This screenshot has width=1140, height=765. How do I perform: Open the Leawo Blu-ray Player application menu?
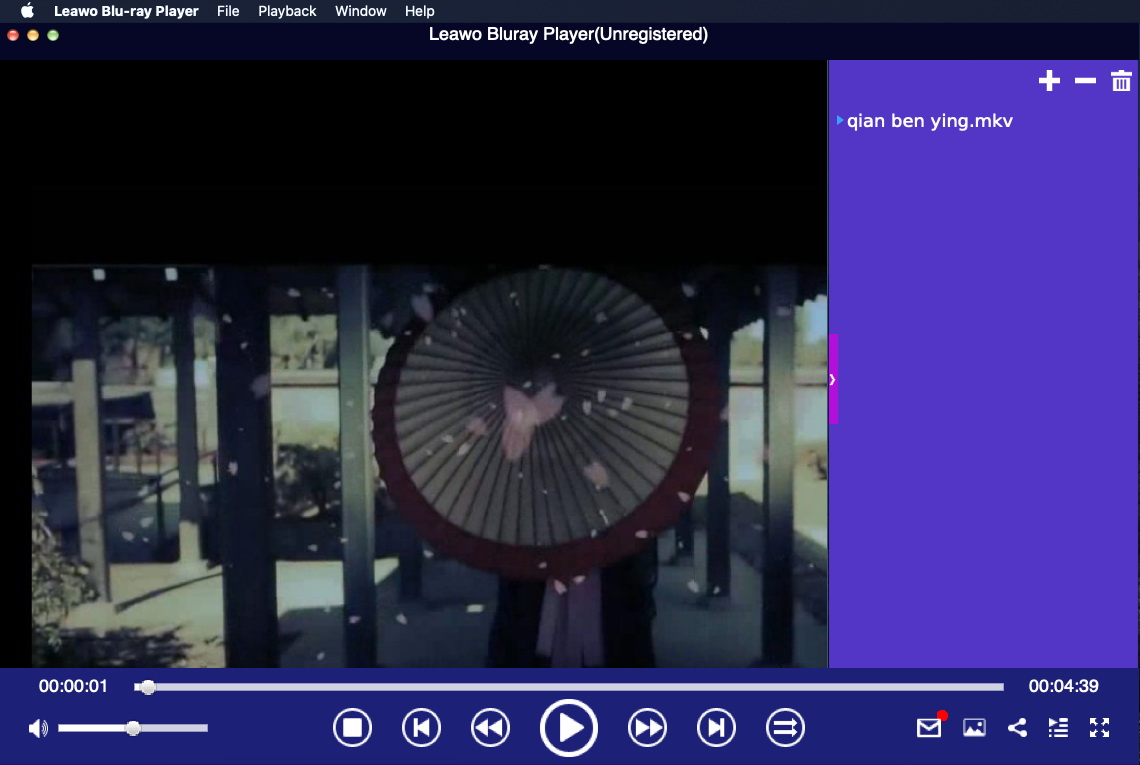pos(126,11)
